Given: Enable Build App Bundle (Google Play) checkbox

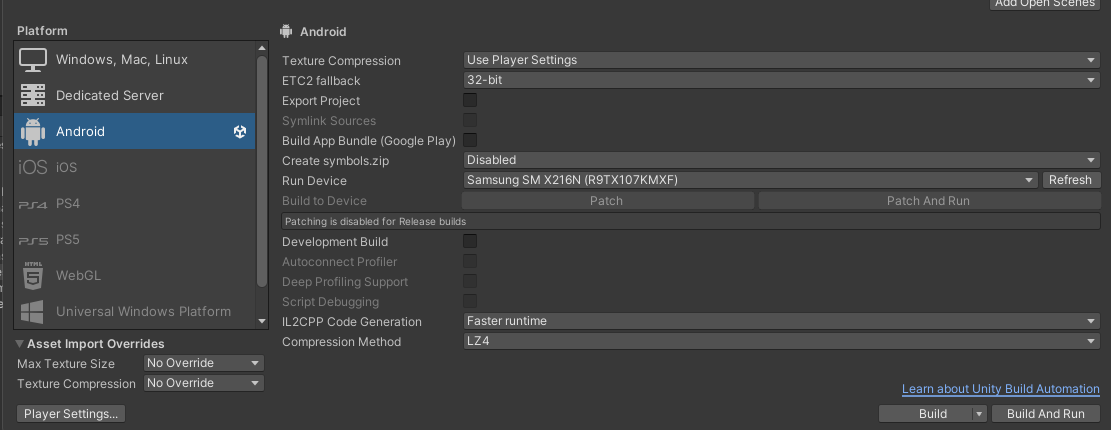Looking at the screenshot, I should [x=470, y=140].
